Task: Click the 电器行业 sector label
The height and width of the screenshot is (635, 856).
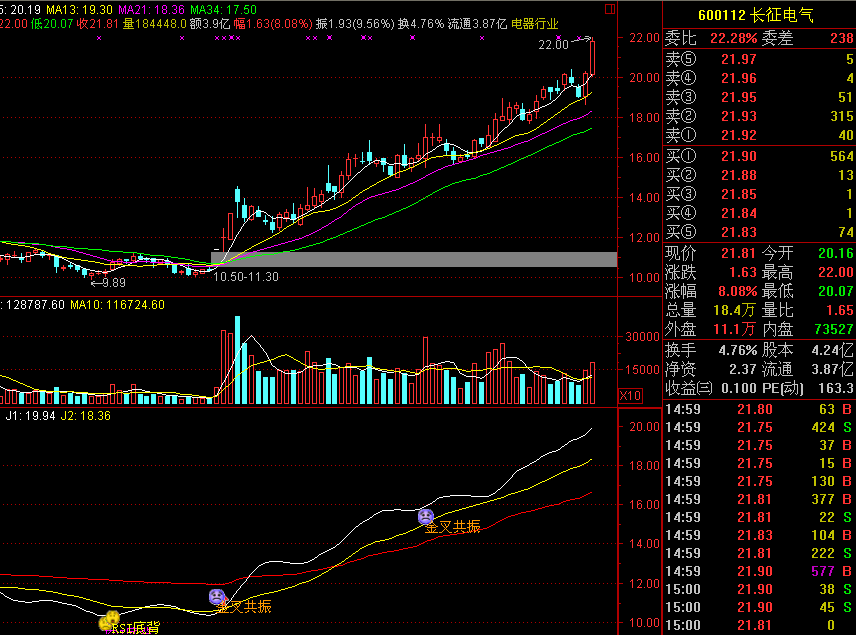Action: click(x=534, y=24)
